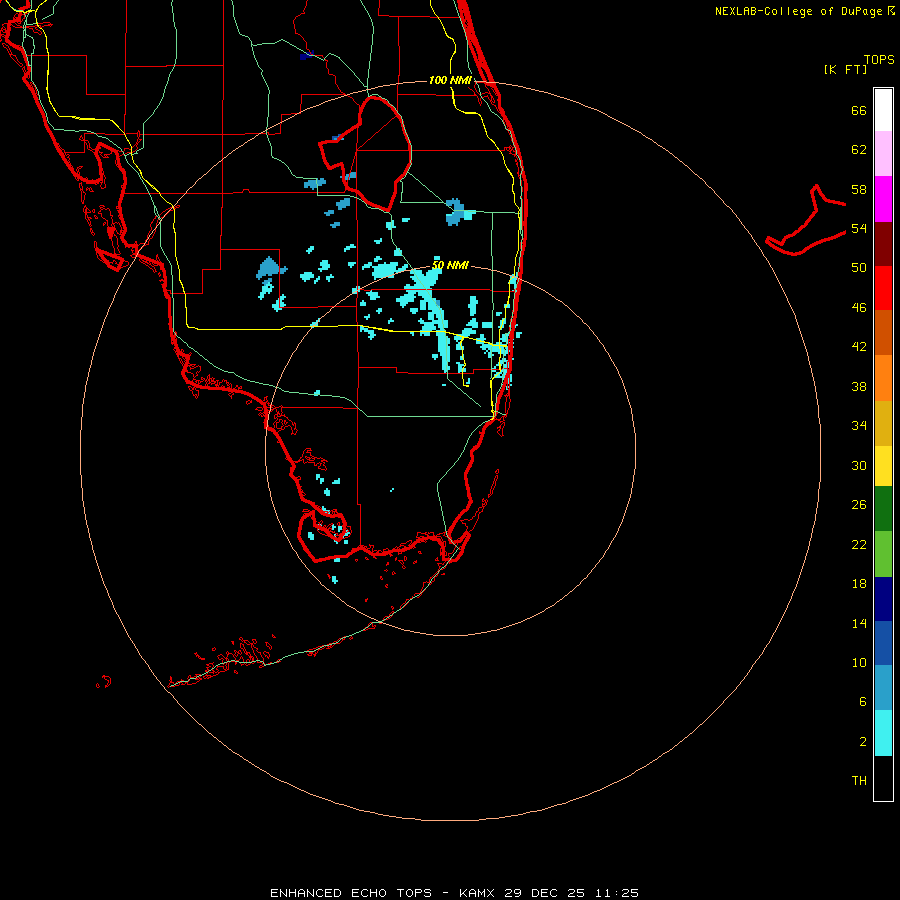Select the black TH threshold band

pos(883,778)
